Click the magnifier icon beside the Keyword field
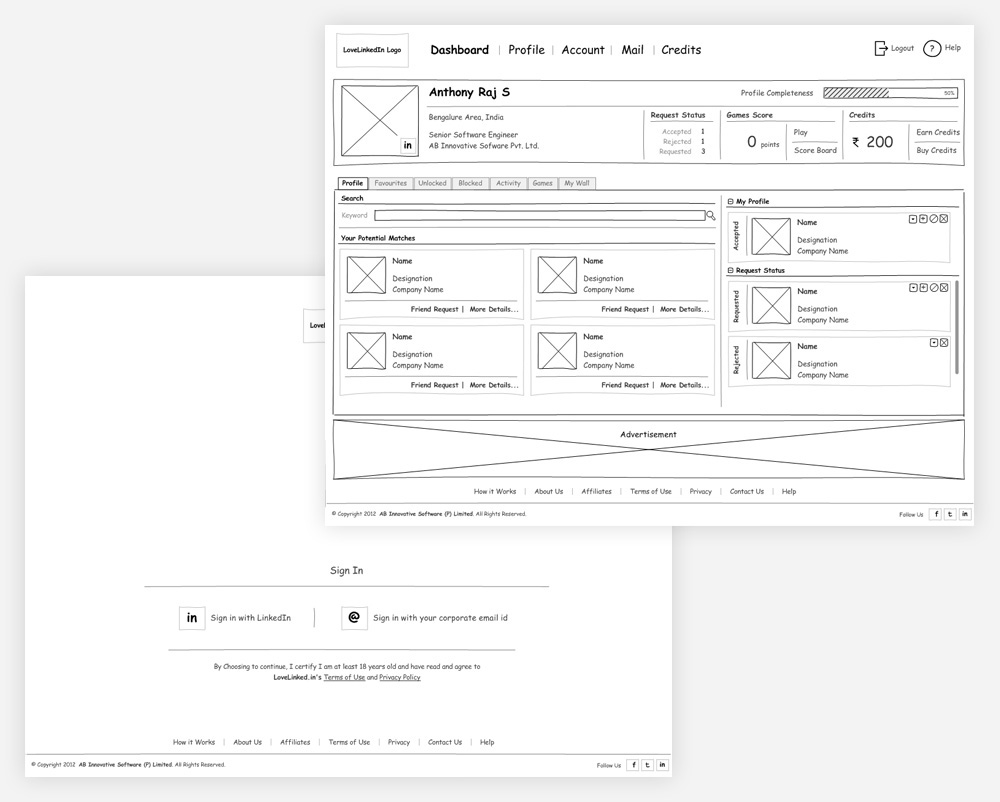1000x802 pixels. click(710, 215)
